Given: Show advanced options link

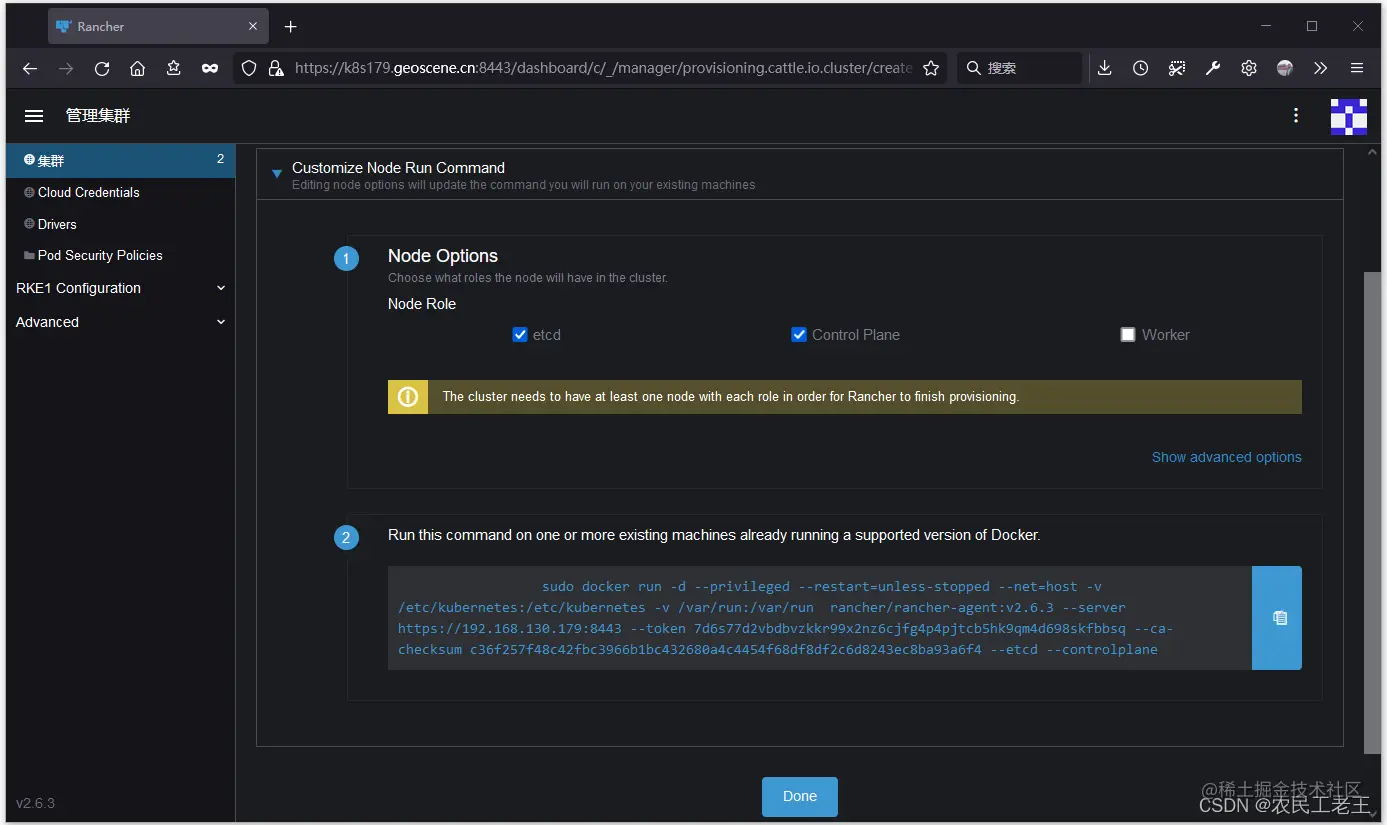Looking at the screenshot, I should pyautogui.click(x=1227, y=457).
